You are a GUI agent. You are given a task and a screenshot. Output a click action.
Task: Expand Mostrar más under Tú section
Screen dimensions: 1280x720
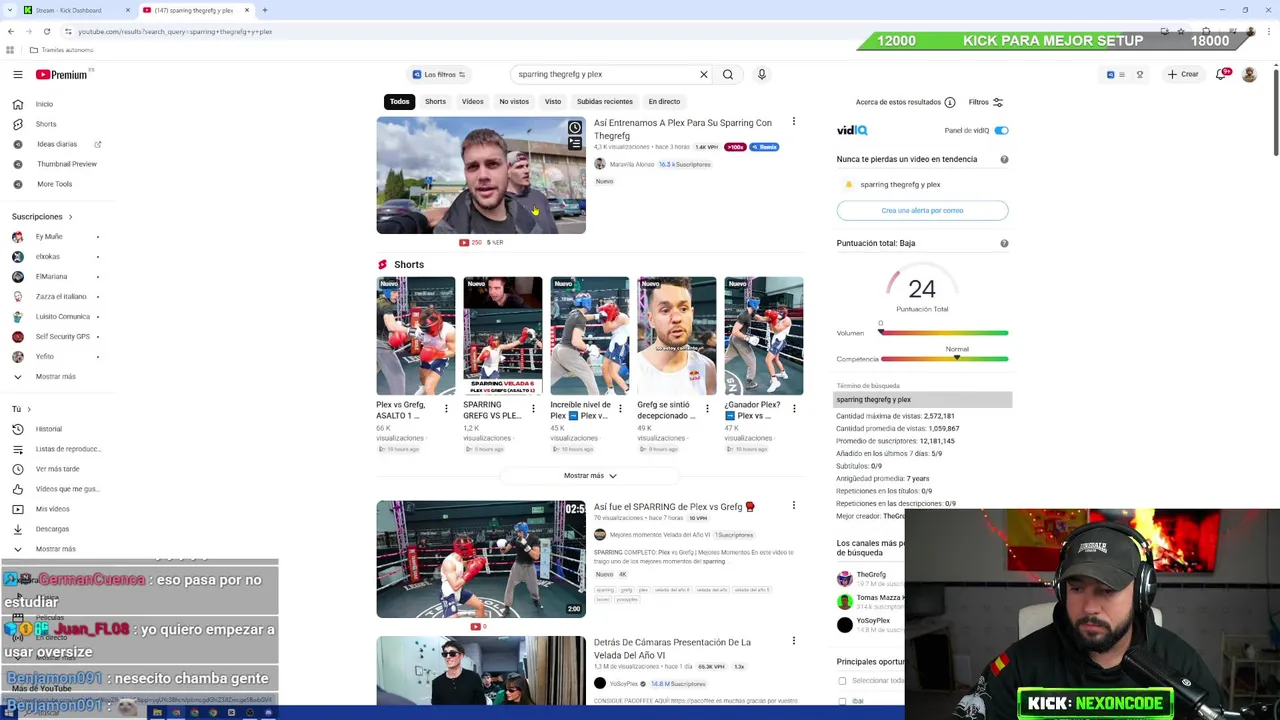55,549
